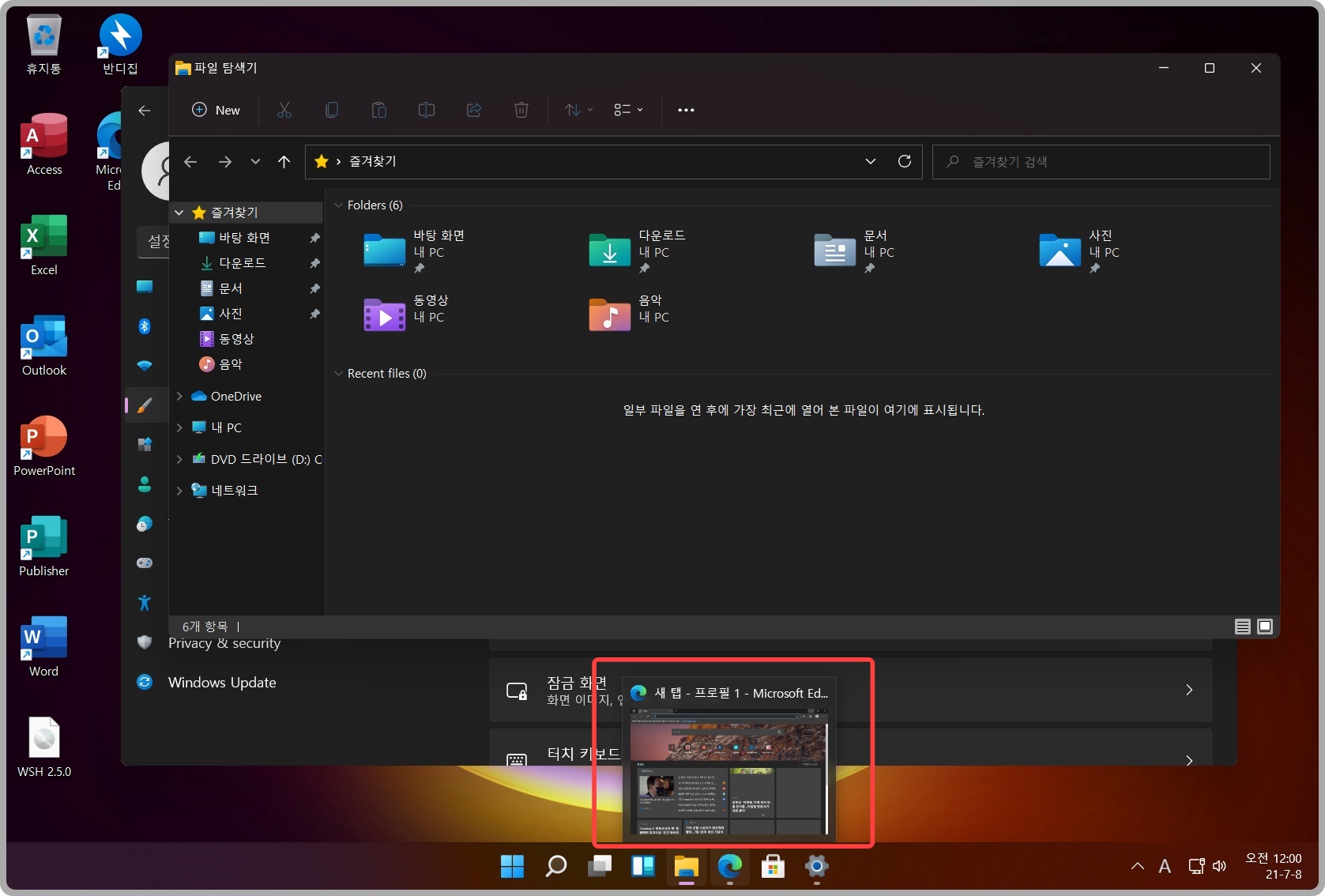Expand the 네트워크 tree node

(x=179, y=491)
